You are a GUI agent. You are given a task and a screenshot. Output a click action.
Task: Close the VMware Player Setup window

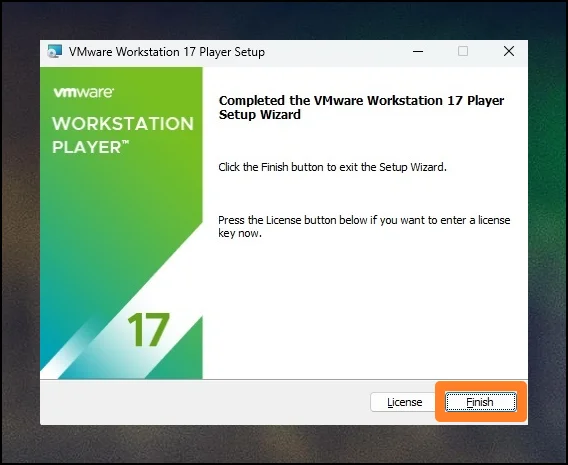click(x=509, y=51)
